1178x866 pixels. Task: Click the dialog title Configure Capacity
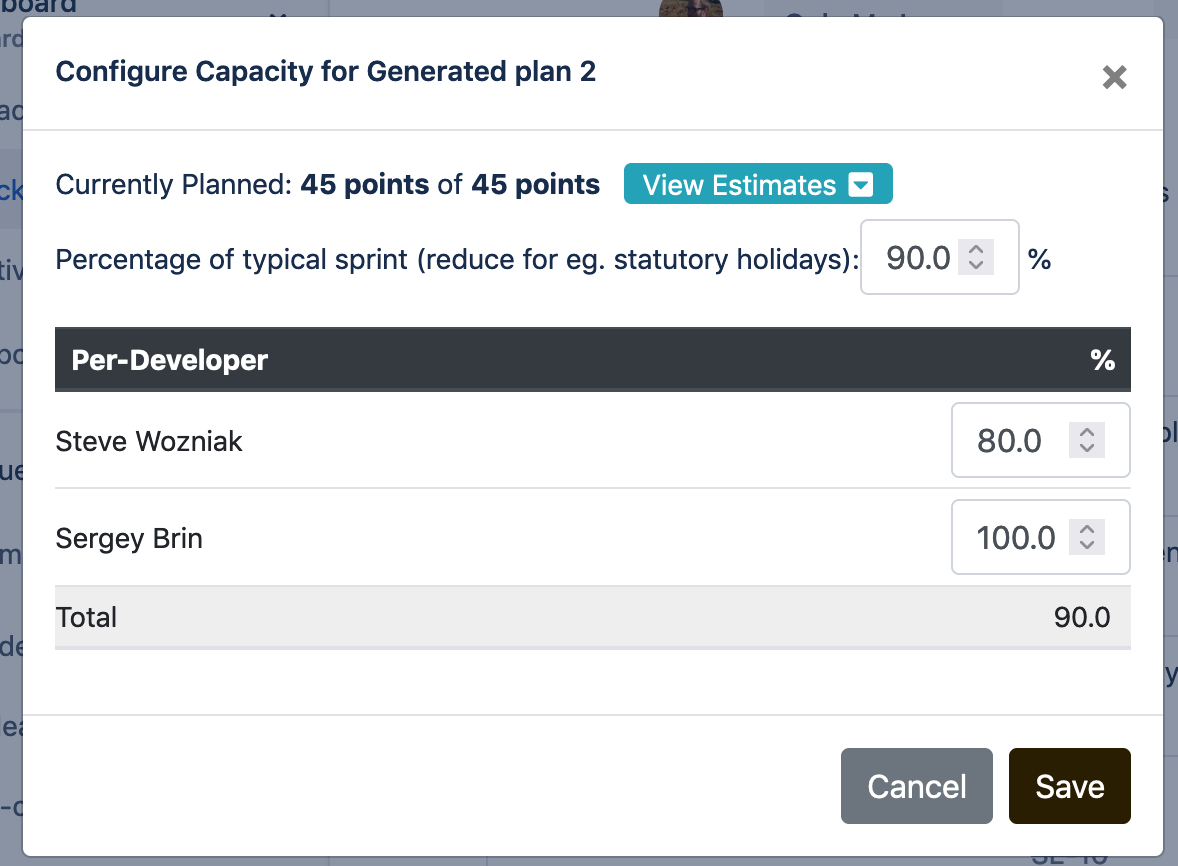325,72
